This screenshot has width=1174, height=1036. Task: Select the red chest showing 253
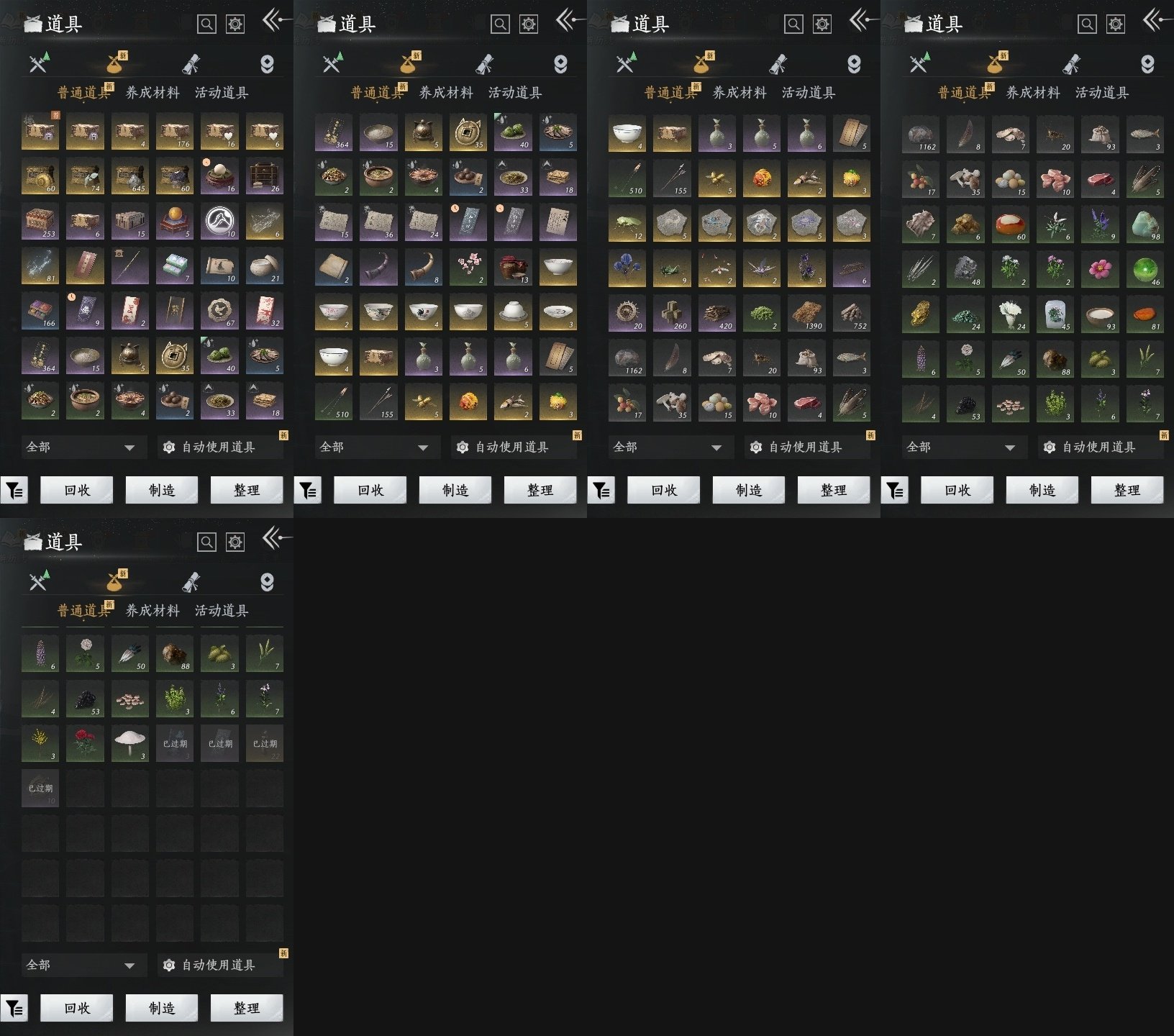[x=40, y=222]
